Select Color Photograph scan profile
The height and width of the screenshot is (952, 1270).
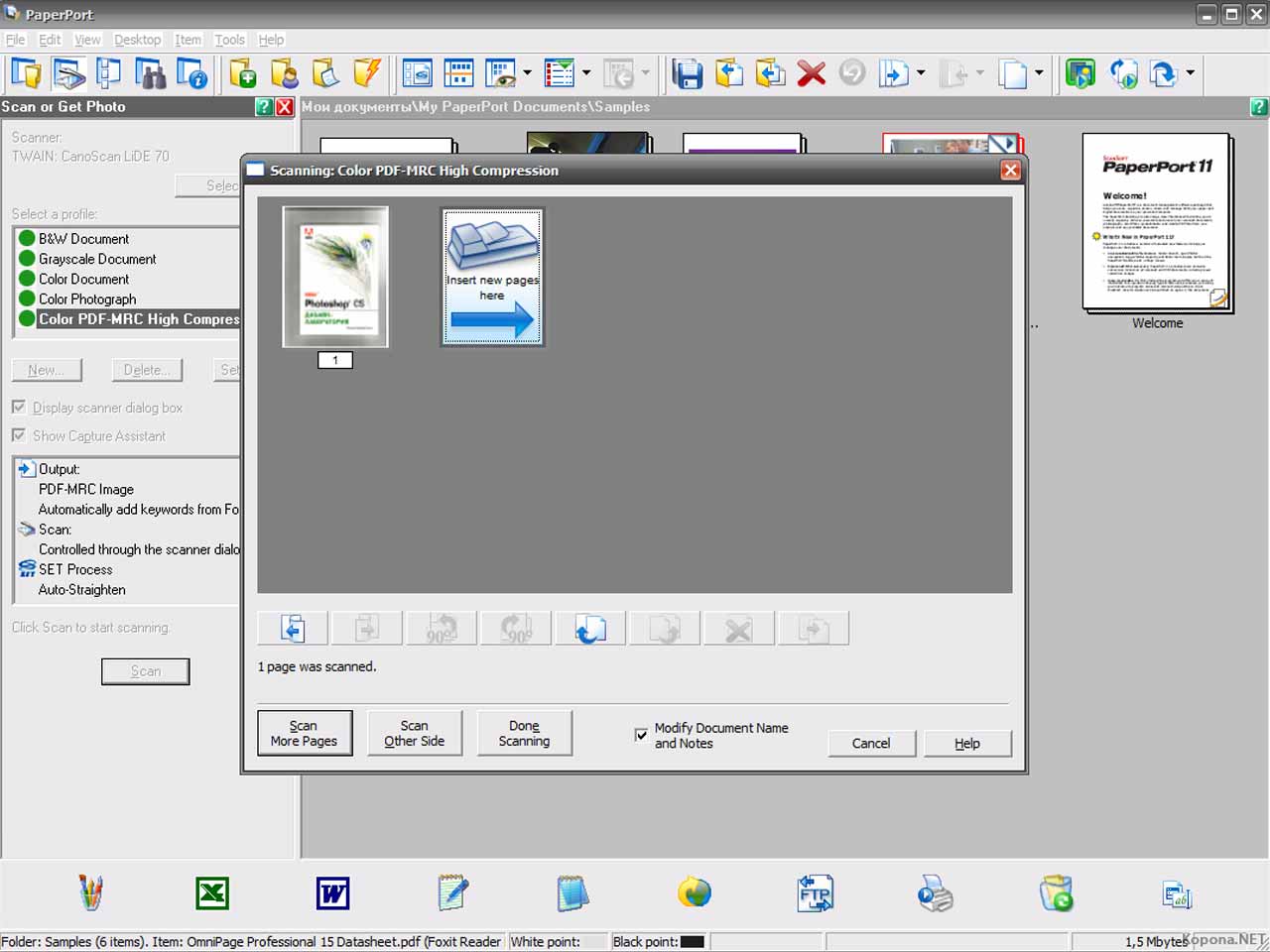click(x=87, y=298)
